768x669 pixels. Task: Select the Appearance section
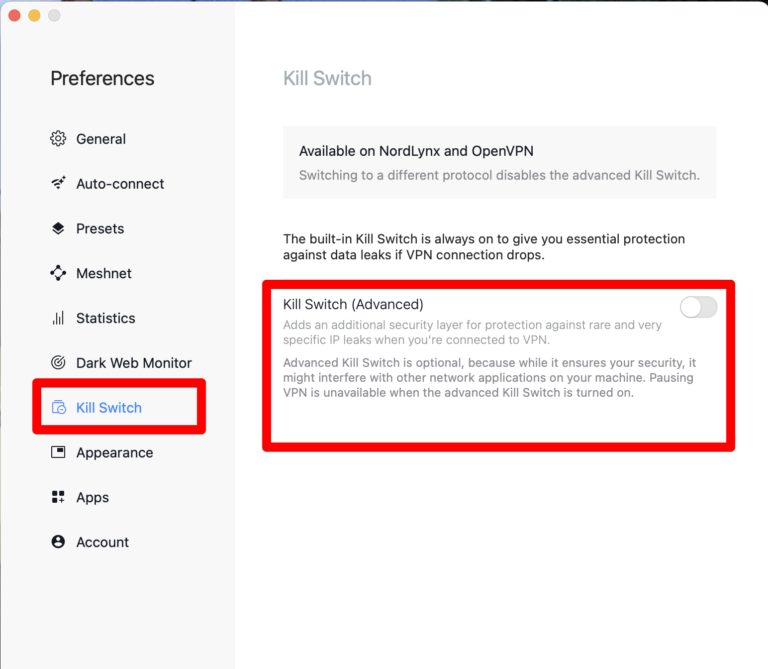coord(114,452)
